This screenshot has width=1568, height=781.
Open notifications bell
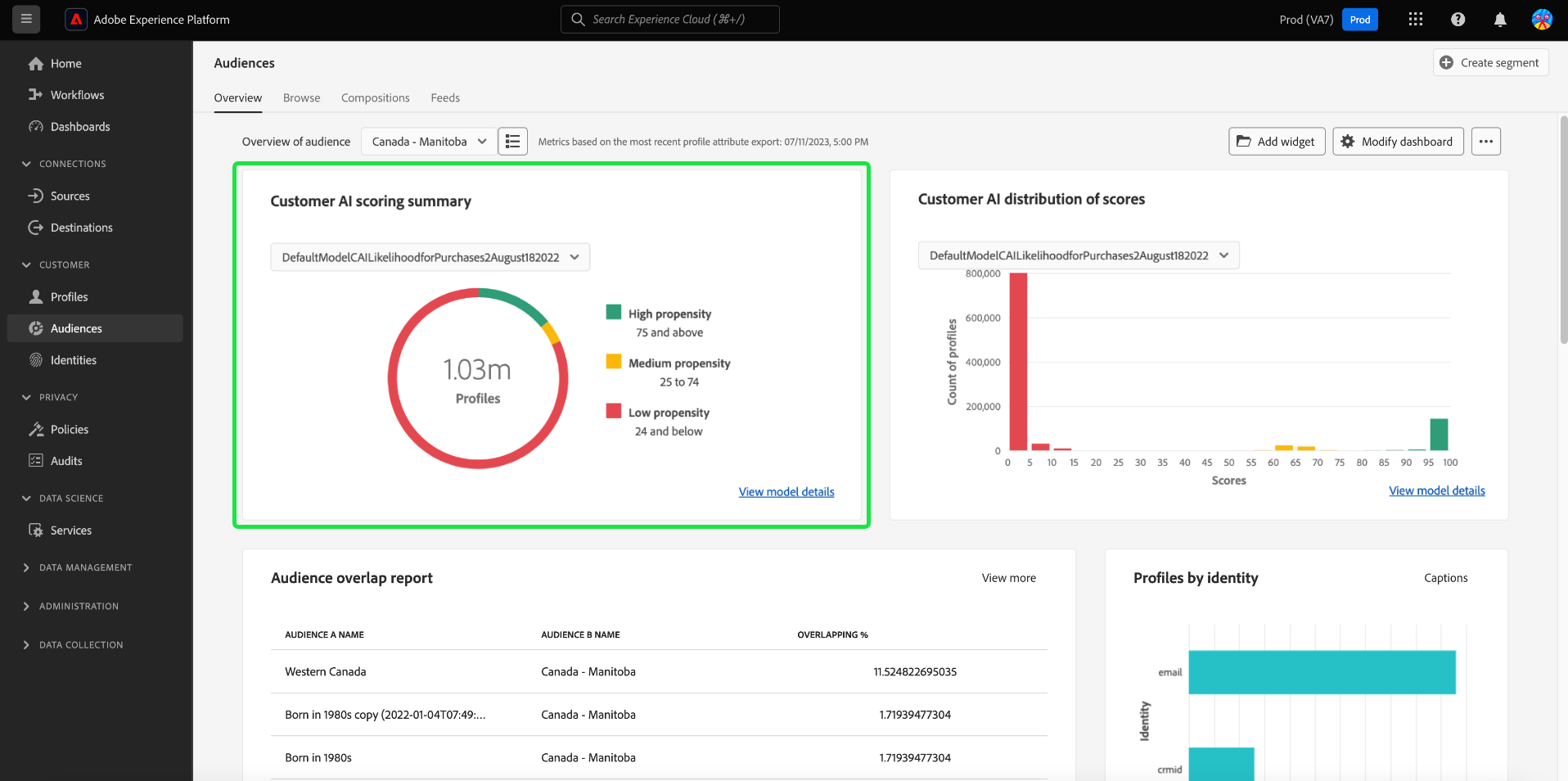tap(1500, 20)
